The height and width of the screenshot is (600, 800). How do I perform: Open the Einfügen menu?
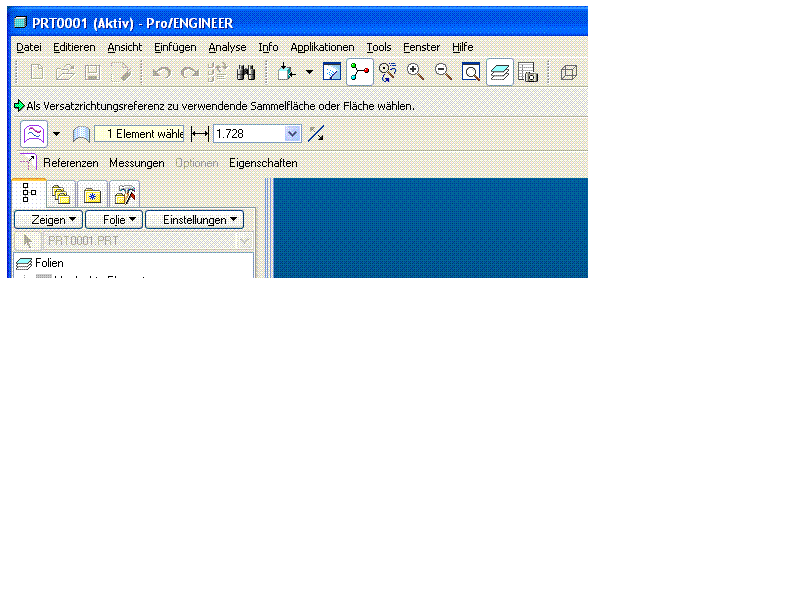[x=175, y=47]
